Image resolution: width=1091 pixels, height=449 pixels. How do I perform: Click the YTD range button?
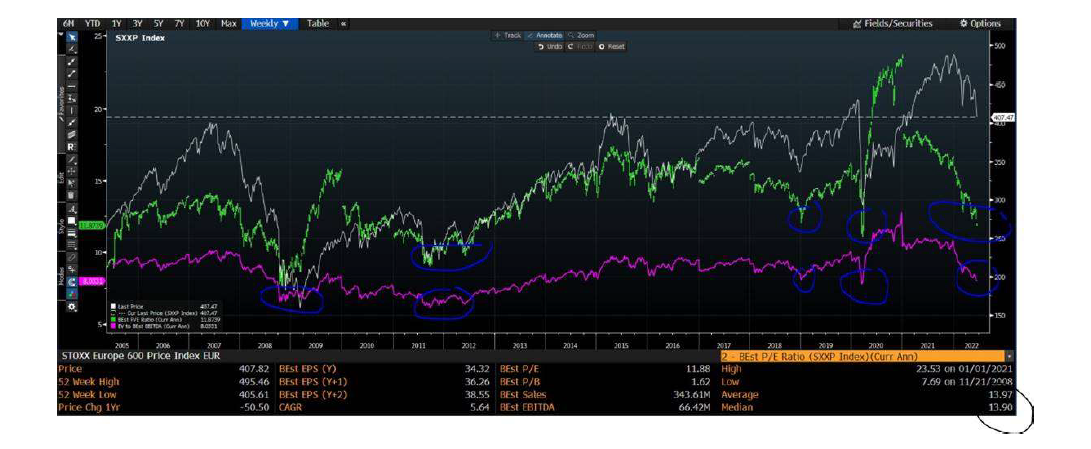point(92,23)
